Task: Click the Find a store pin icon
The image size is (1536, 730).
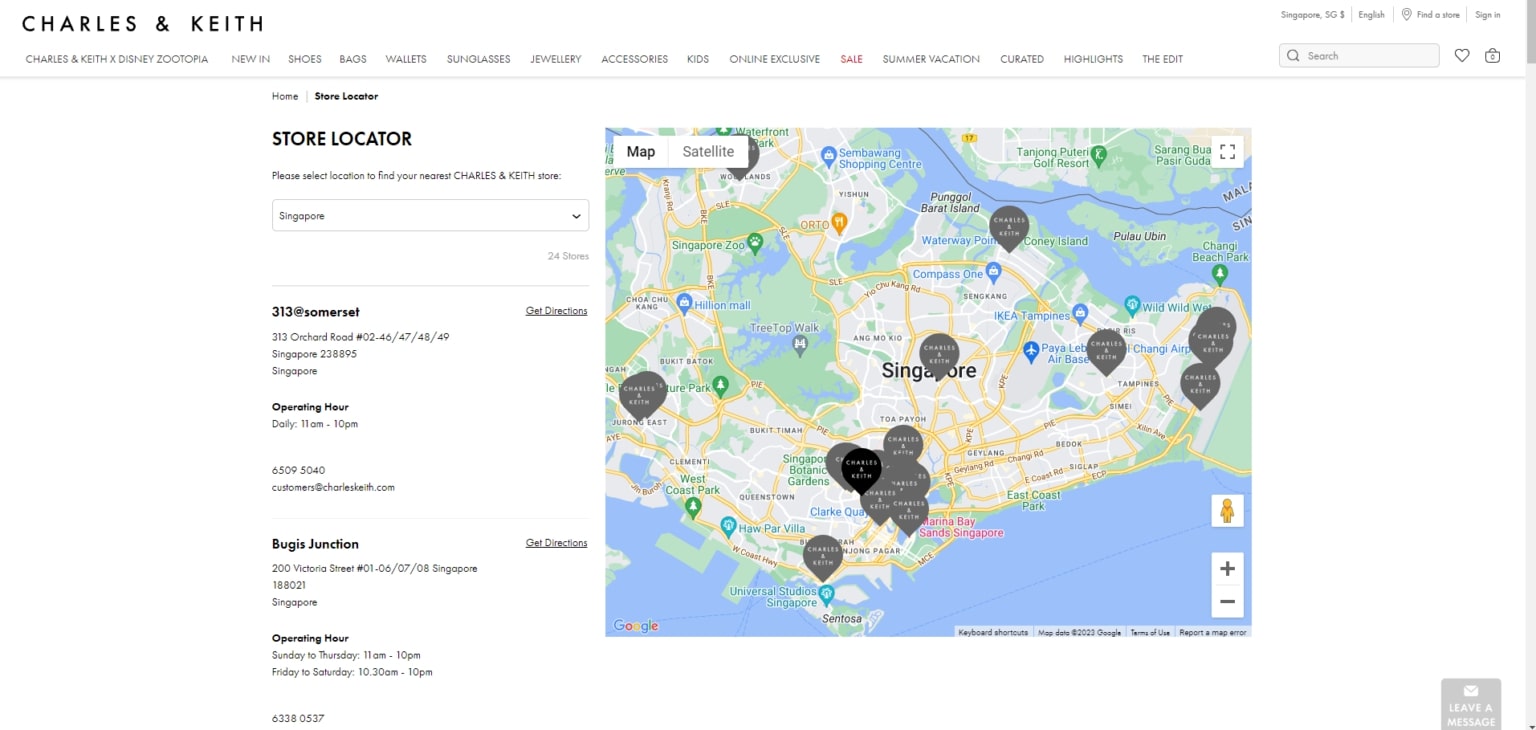Action: pyautogui.click(x=1406, y=15)
